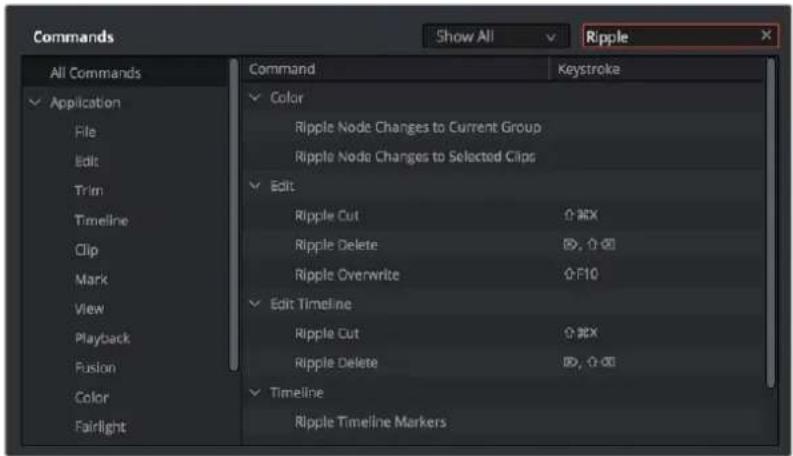Click the left category list scrollbar
Viewport: 793px width, 456px height.
[234, 215]
